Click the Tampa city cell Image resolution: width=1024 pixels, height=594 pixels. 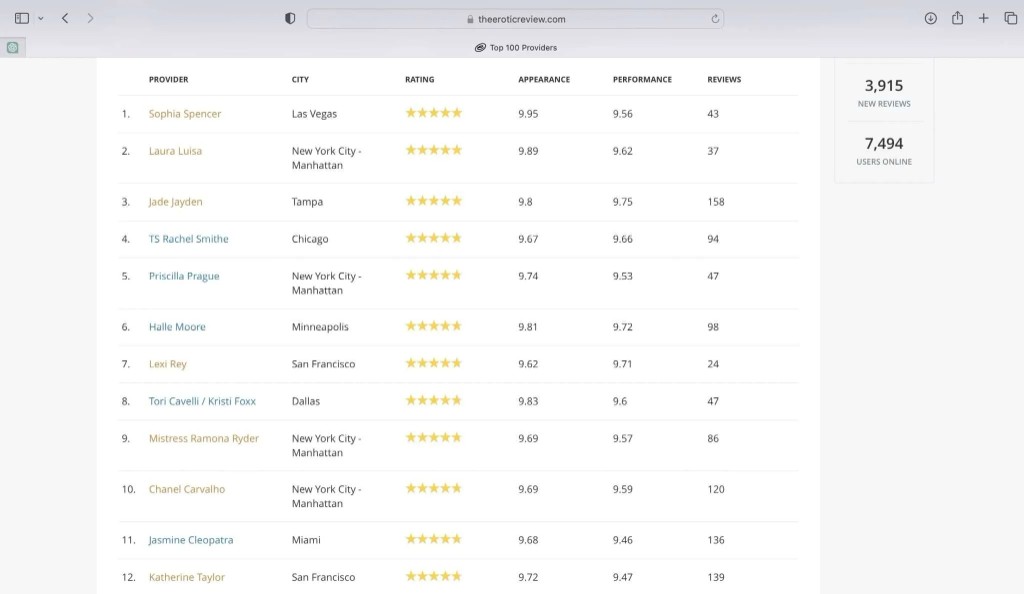(x=307, y=202)
